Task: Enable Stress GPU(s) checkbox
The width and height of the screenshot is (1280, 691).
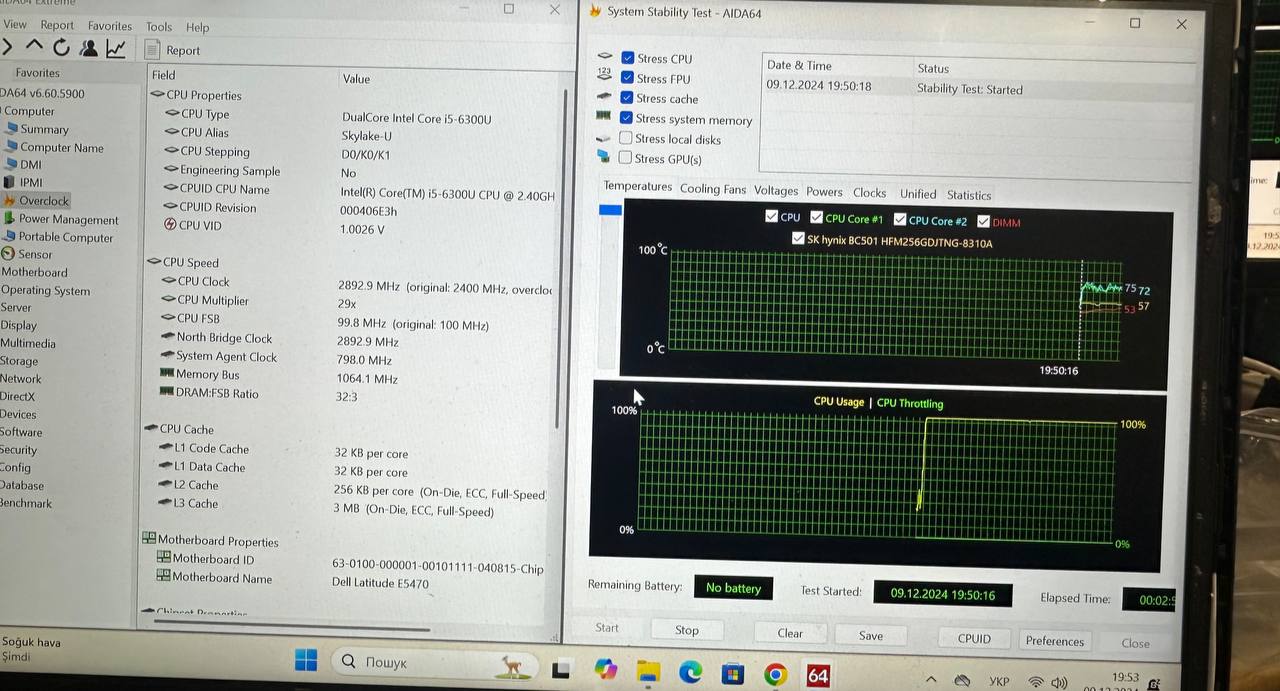Action: click(625, 158)
